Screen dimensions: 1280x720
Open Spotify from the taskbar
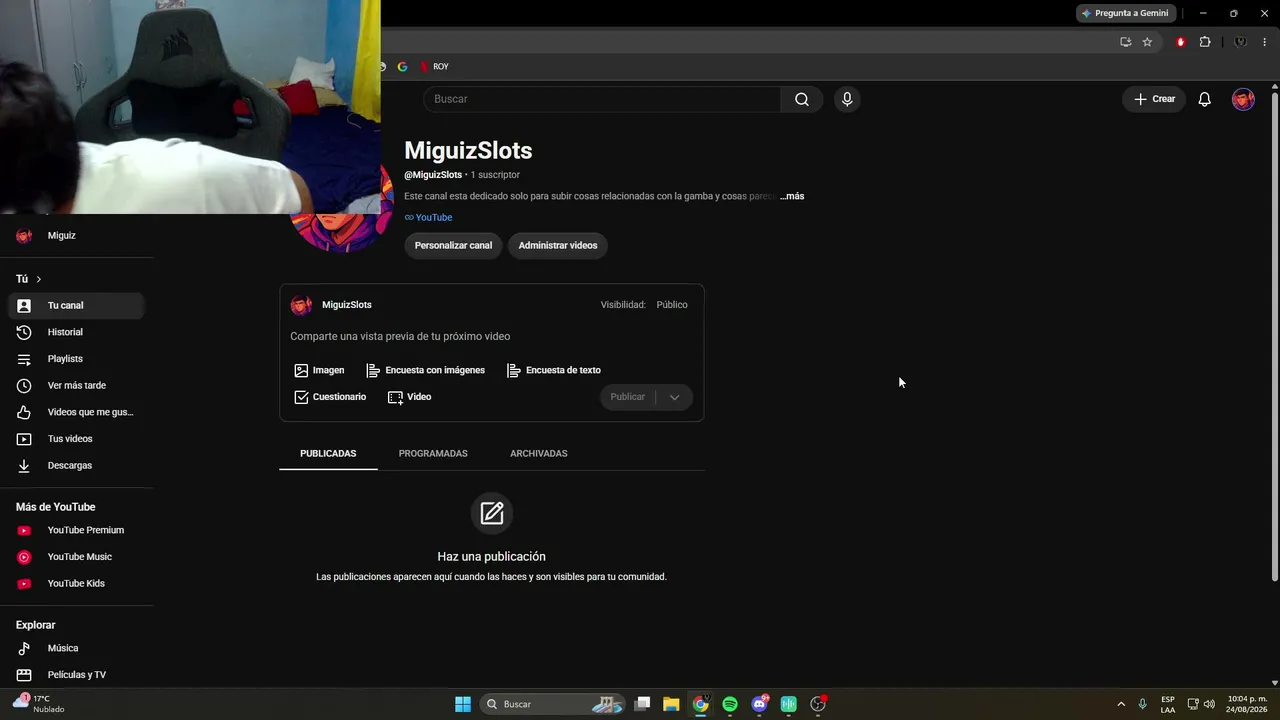pos(730,704)
